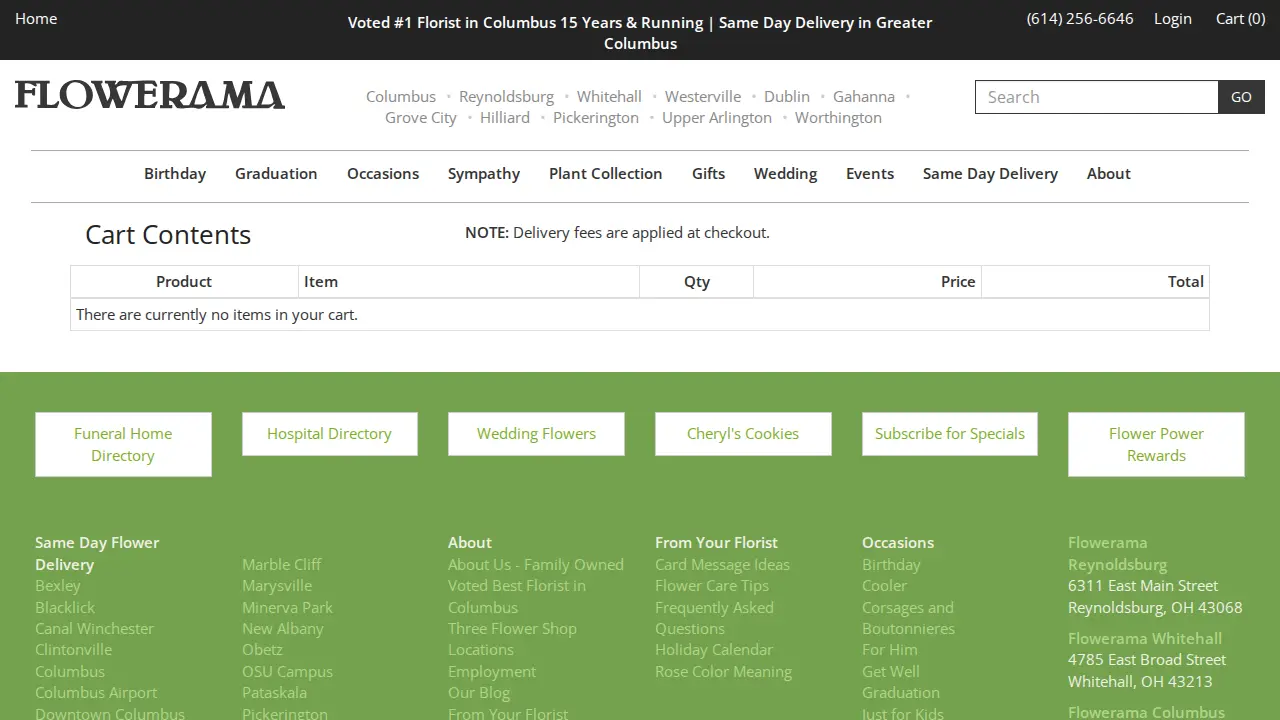Open the Flower Power Rewards button

tap(1156, 445)
